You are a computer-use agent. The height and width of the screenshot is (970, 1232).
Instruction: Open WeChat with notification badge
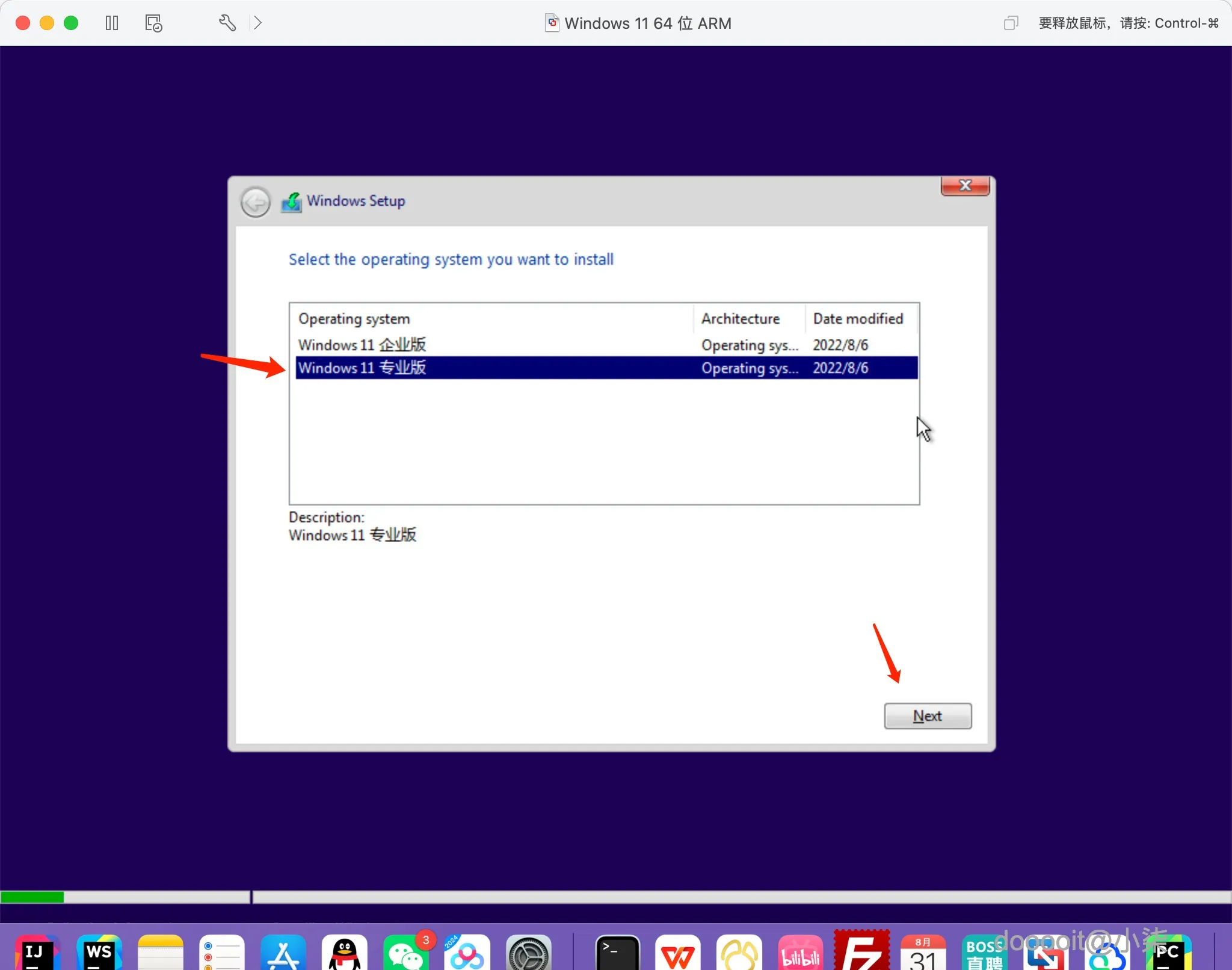coord(405,953)
